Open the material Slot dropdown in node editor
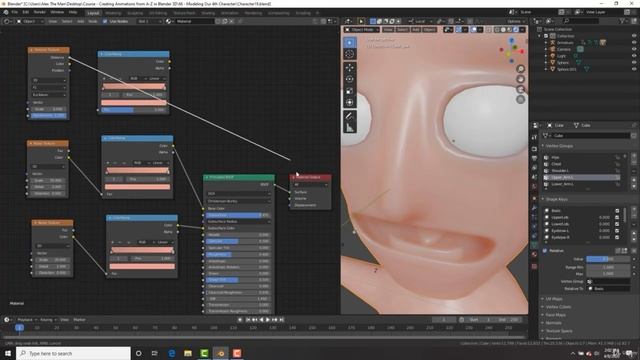The height and width of the screenshot is (360, 640). click(x=149, y=21)
